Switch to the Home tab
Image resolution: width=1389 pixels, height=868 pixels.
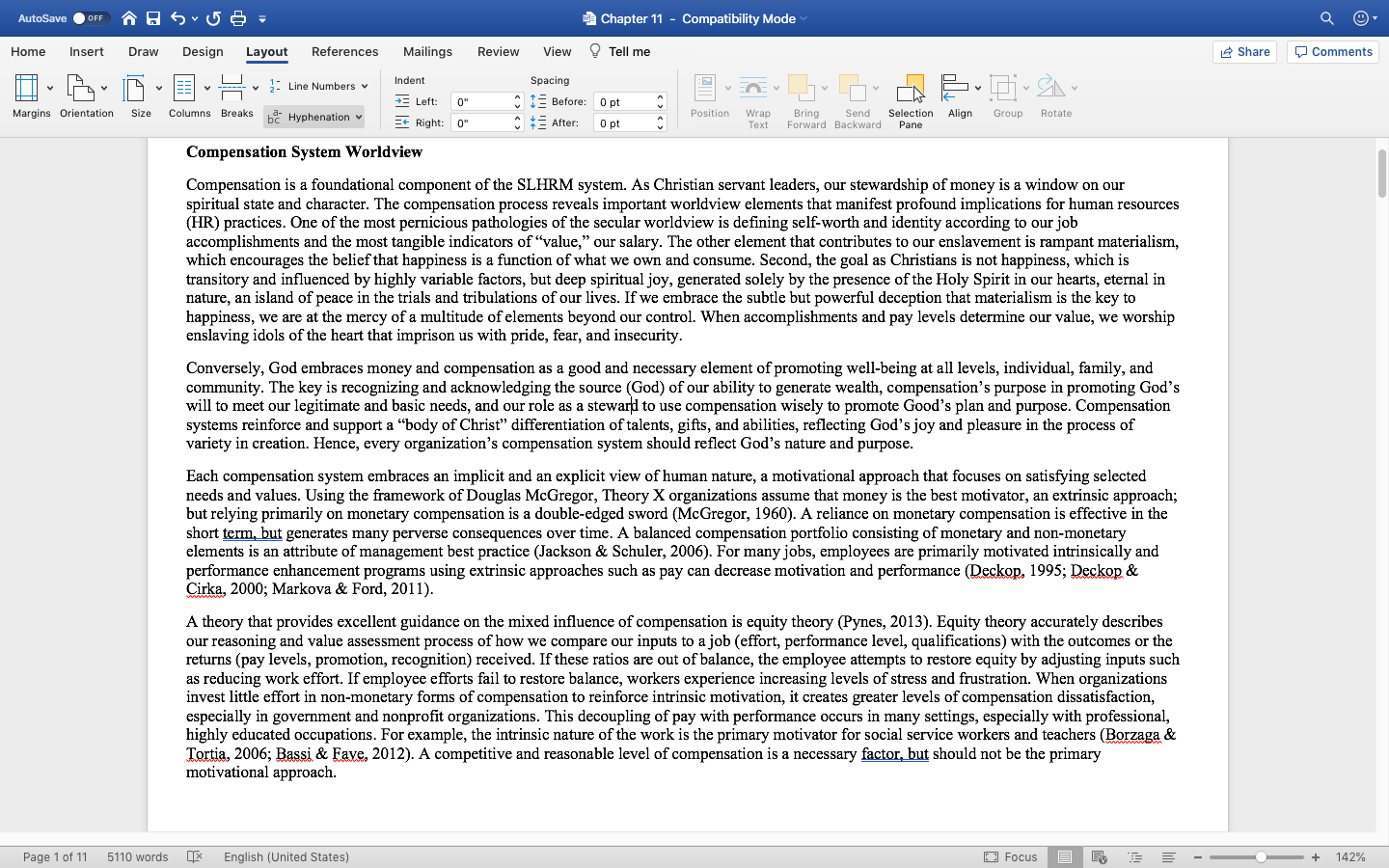[x=28, y=52]
